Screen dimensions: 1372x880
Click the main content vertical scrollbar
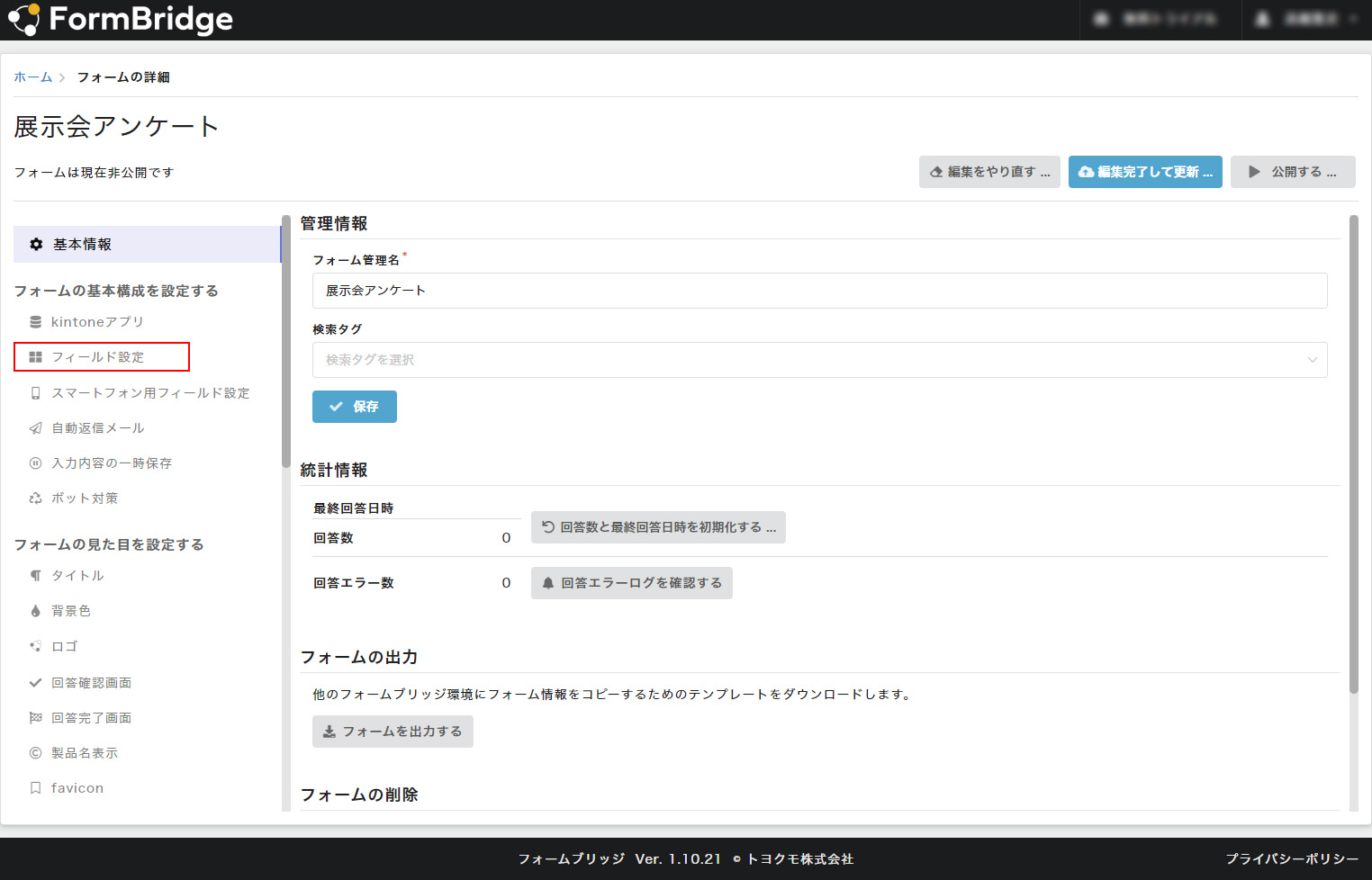pyautogui.click(x=1354, y=454)
